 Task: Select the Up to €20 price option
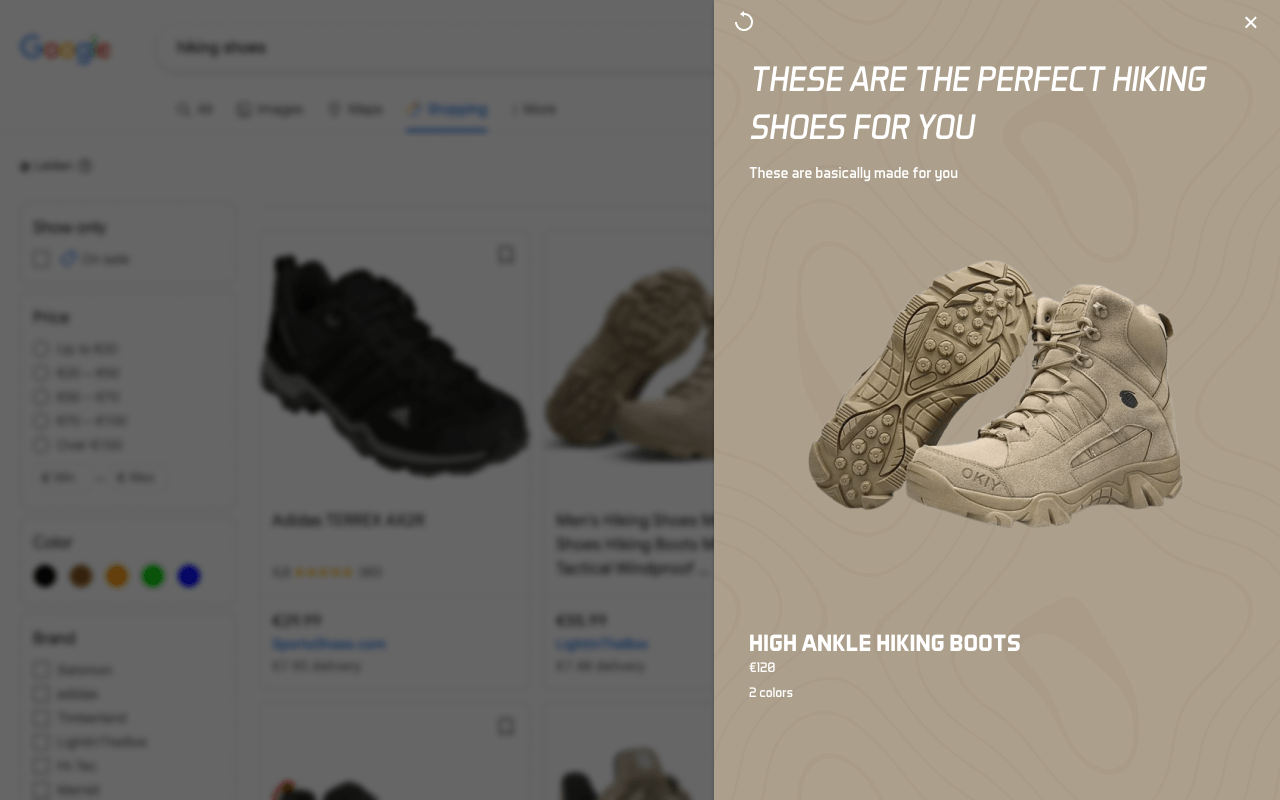click(x=41, y=349)
